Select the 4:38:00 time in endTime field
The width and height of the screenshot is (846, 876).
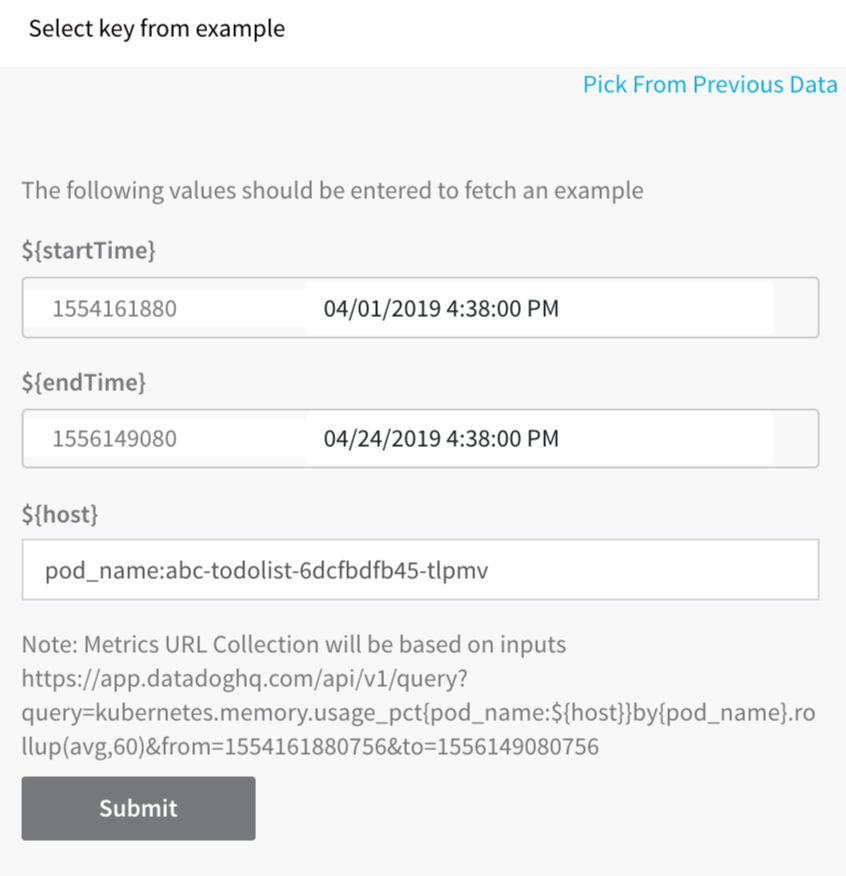478,439
